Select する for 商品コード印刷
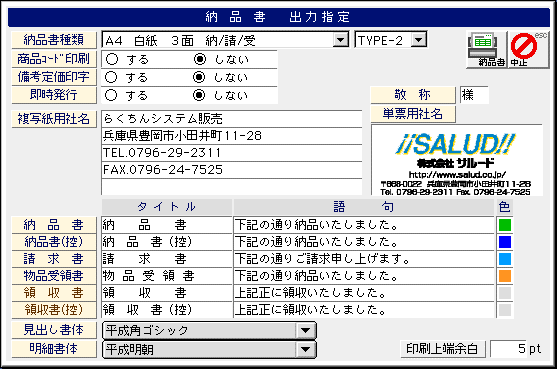The image size is (557, 369). 112,59
